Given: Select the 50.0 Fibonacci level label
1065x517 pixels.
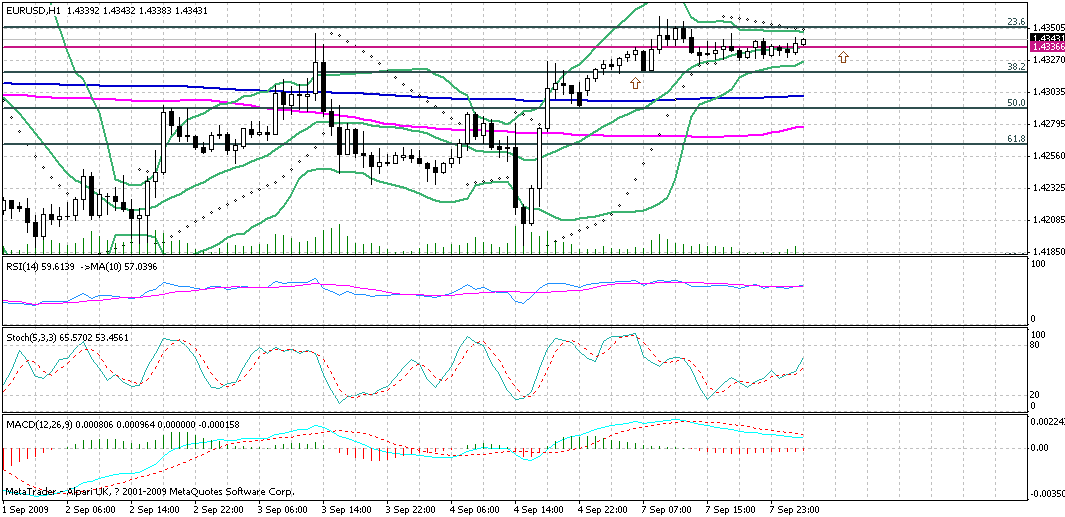Looking at the screenshot, I should tap(1016, 103).
